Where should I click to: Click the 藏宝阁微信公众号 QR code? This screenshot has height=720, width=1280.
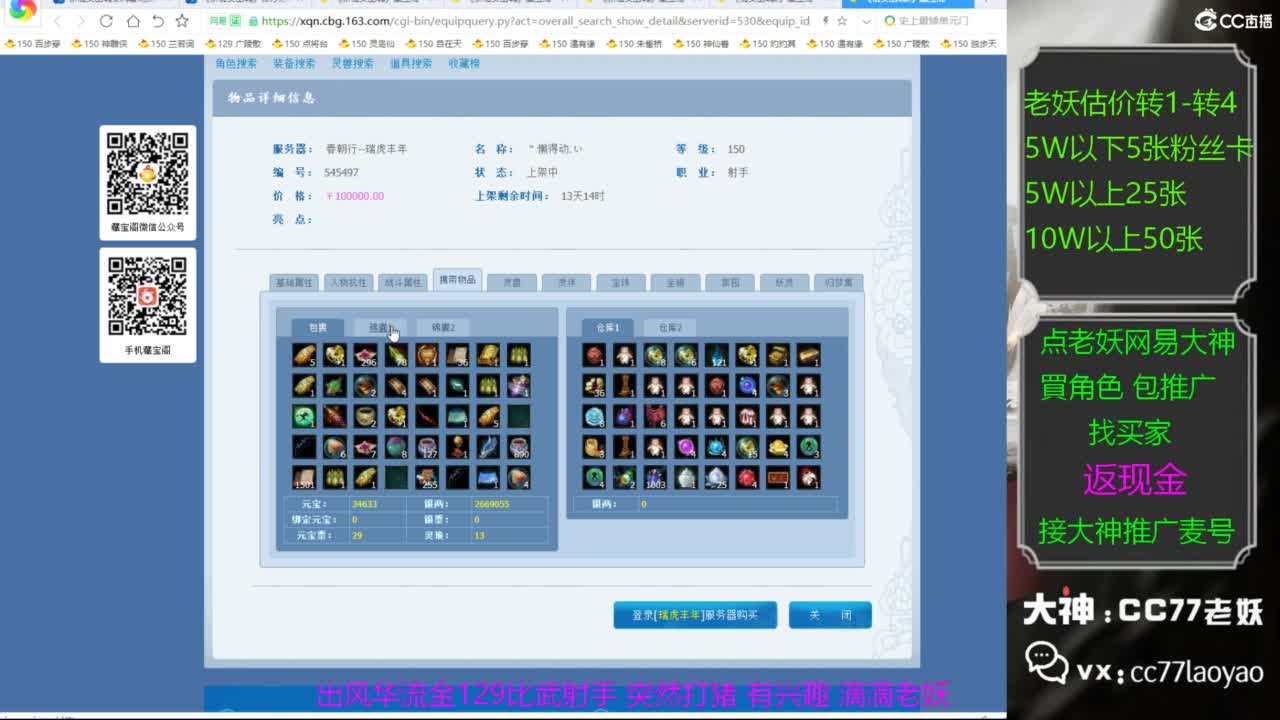pos(148,173)
